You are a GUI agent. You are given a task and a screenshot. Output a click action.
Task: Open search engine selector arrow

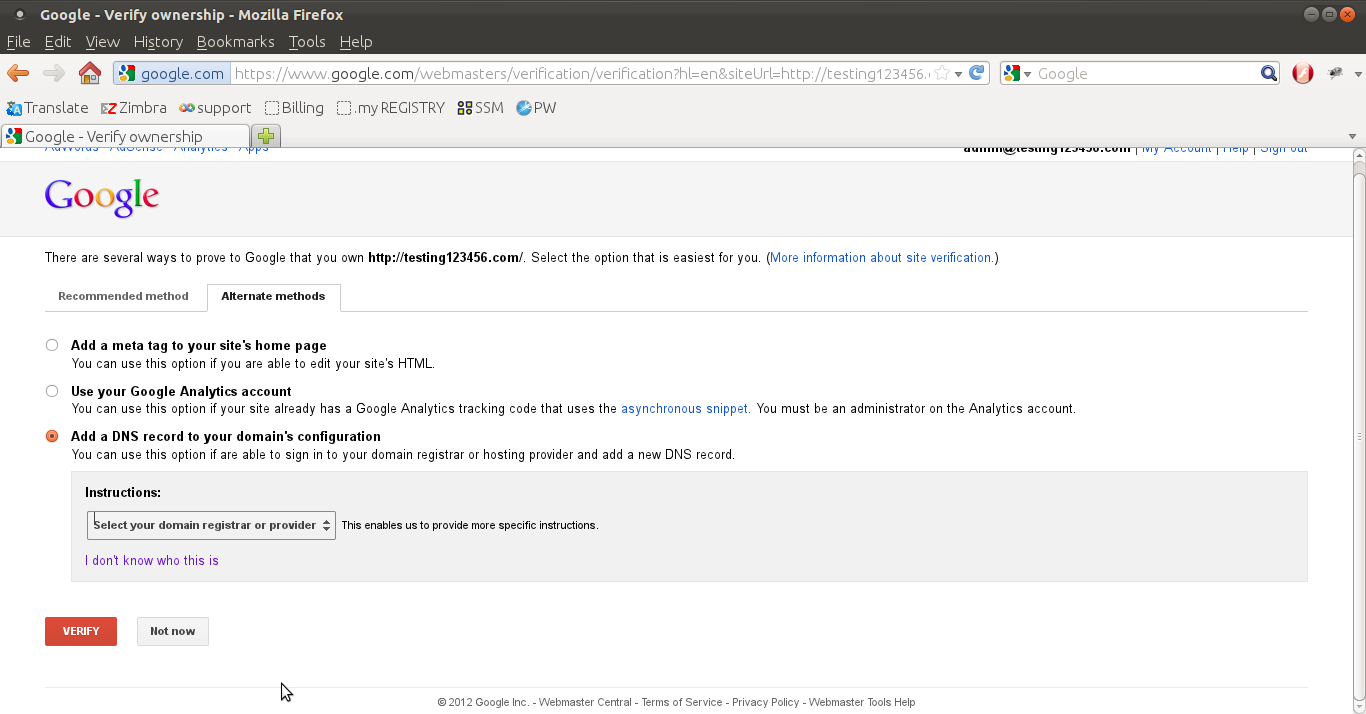pos(1027,74)
